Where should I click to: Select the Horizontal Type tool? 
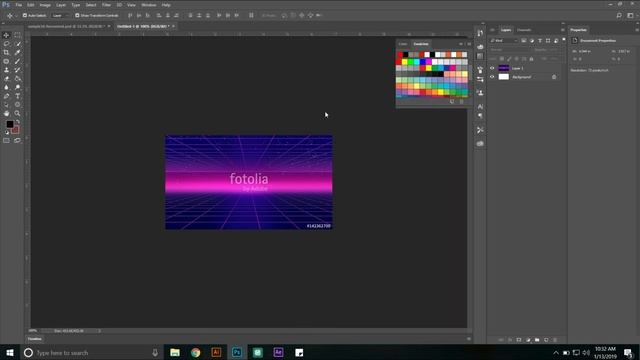[x=18, y=96]
